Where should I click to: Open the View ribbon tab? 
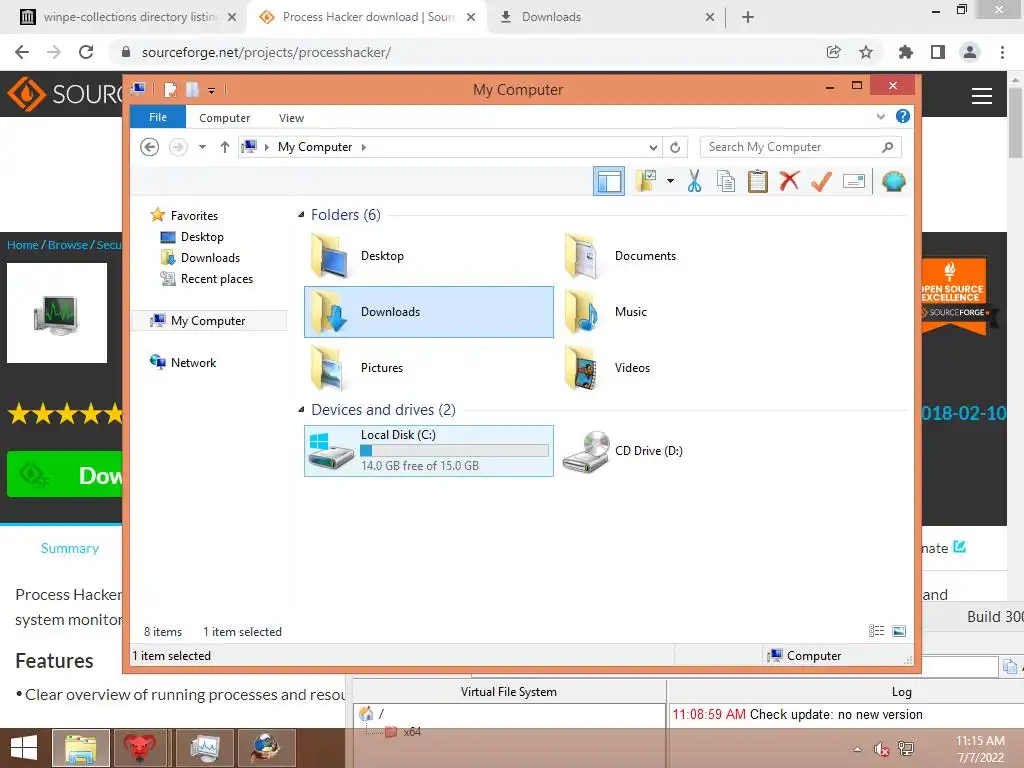coord(291,118)
